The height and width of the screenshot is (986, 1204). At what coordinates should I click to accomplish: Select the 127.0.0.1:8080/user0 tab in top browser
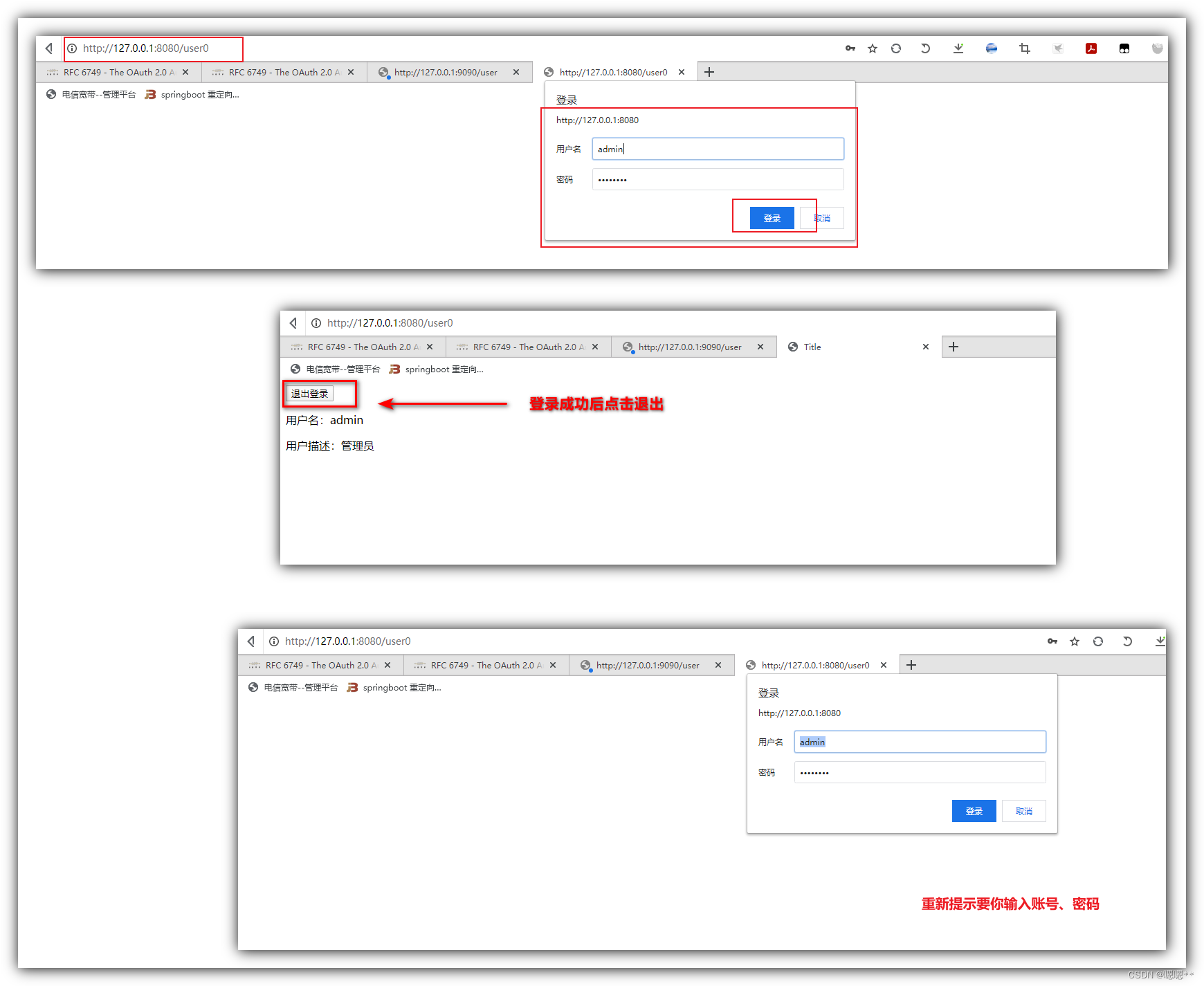pyautogui.click(x=614, y=72)
